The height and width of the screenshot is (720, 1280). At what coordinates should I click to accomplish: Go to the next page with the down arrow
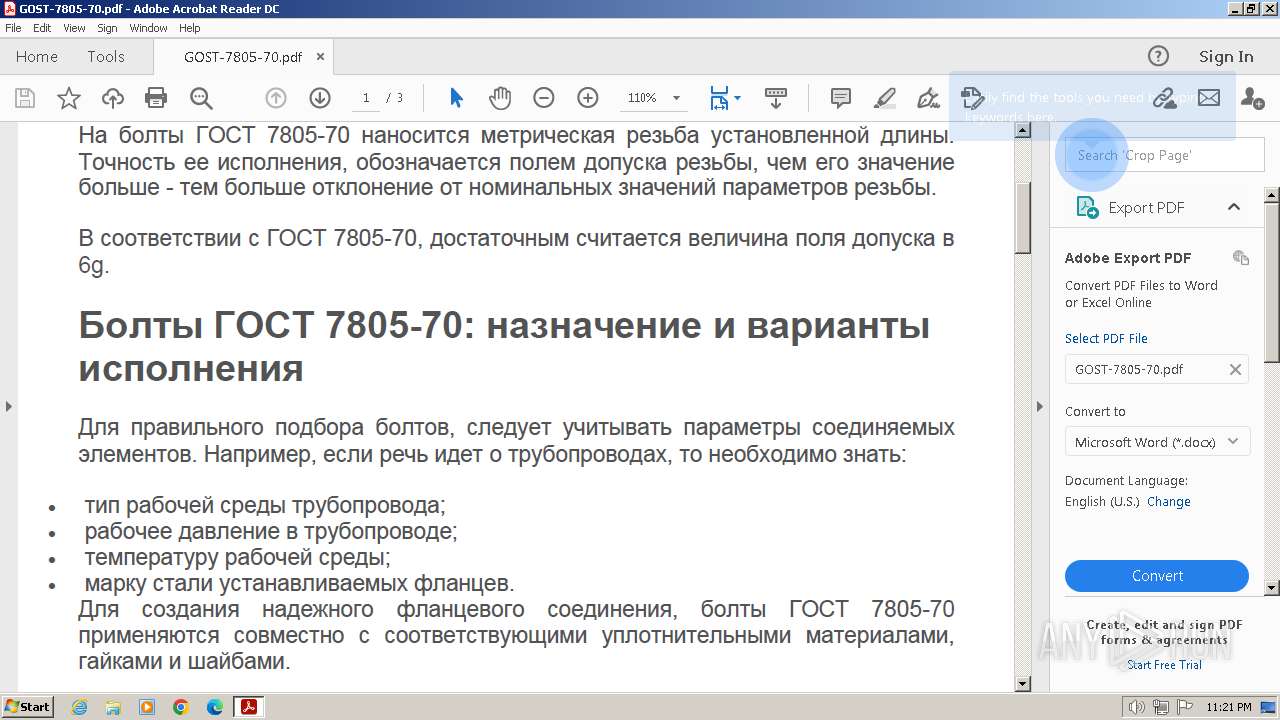pyautogui.click(x=320, y=98)
